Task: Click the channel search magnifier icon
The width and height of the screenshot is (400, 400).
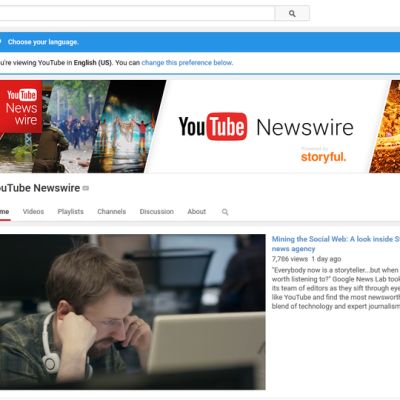Action: [225, 212]
